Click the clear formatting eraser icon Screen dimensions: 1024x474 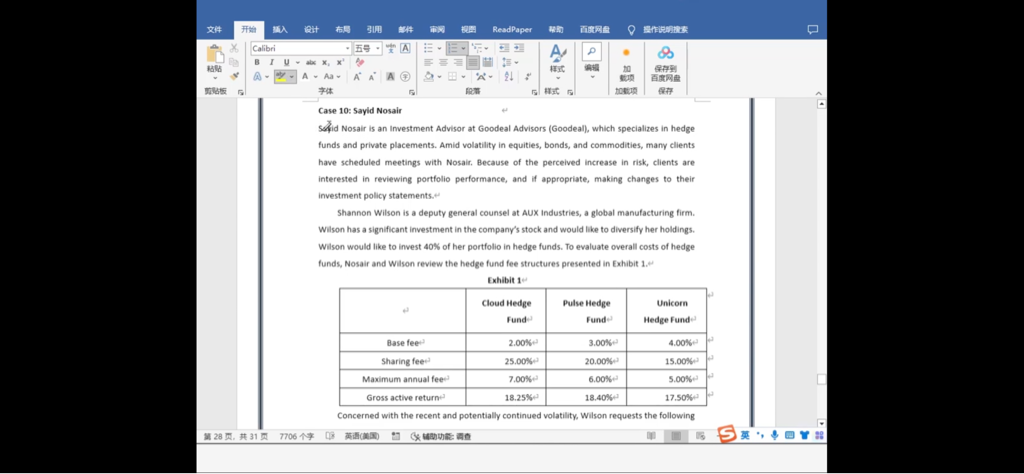pos(359,62)
